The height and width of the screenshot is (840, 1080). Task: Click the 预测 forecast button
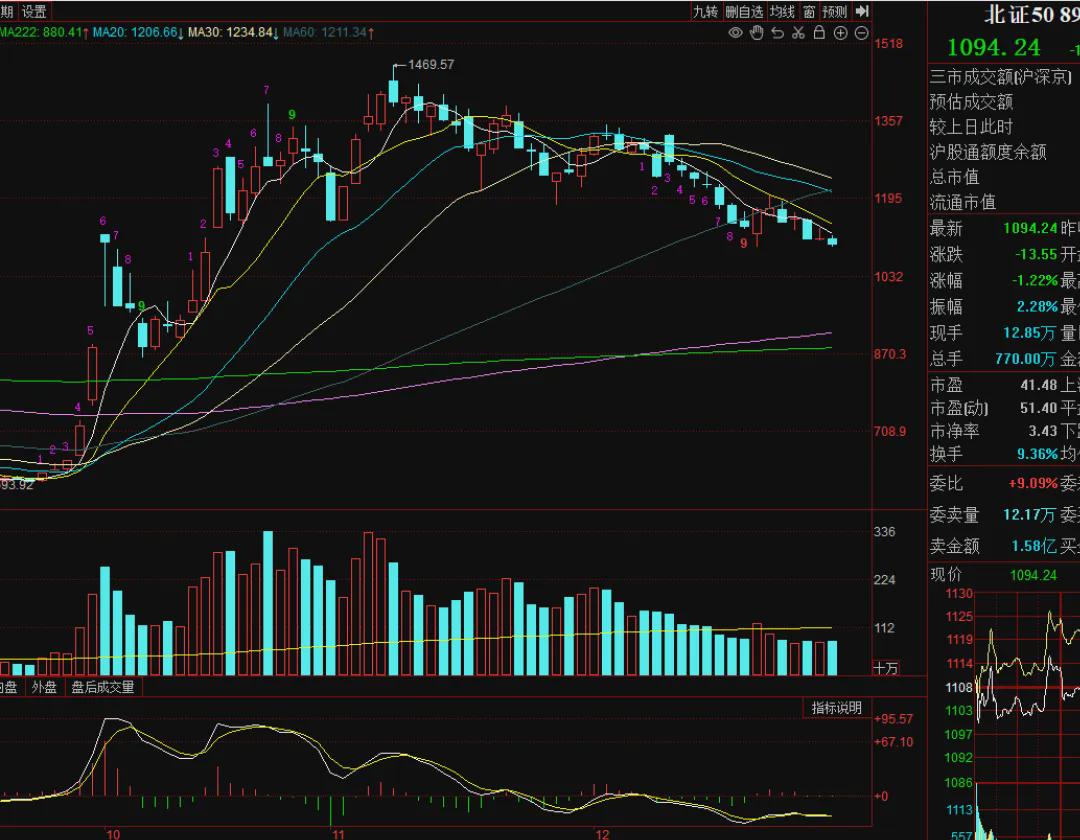(835, 11)
